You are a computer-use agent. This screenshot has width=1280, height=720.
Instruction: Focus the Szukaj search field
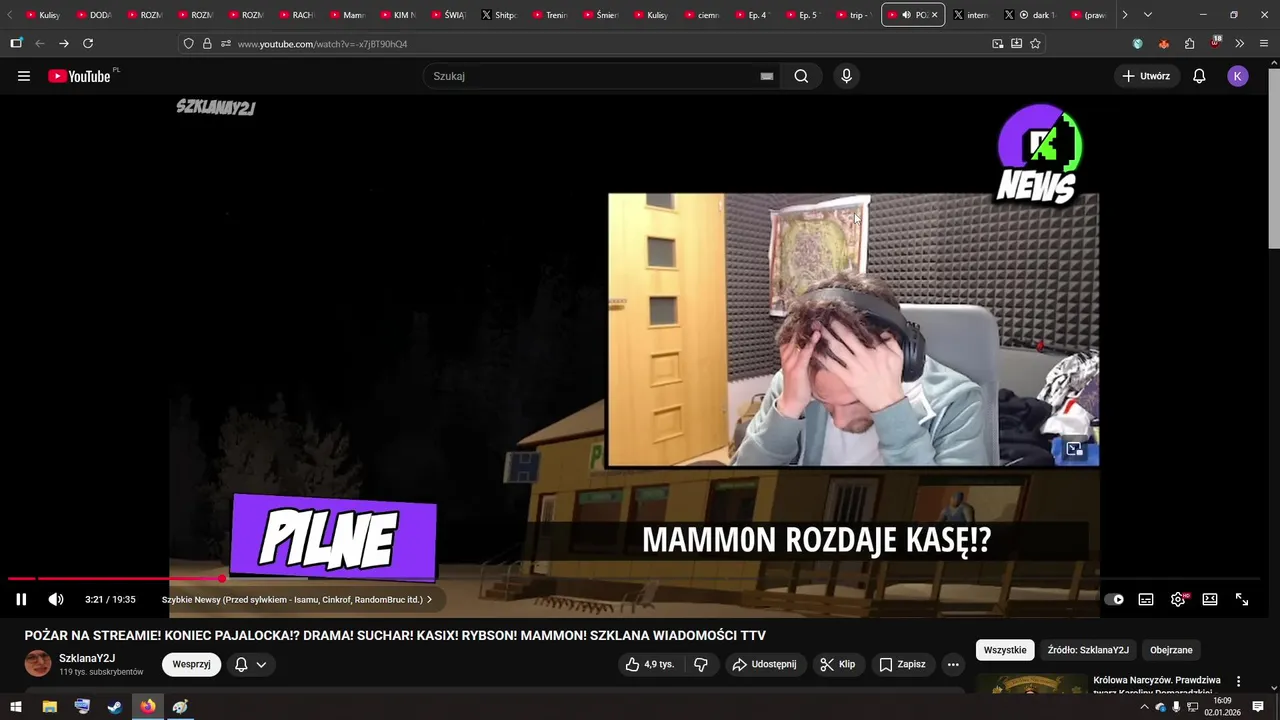pos(590,76)
